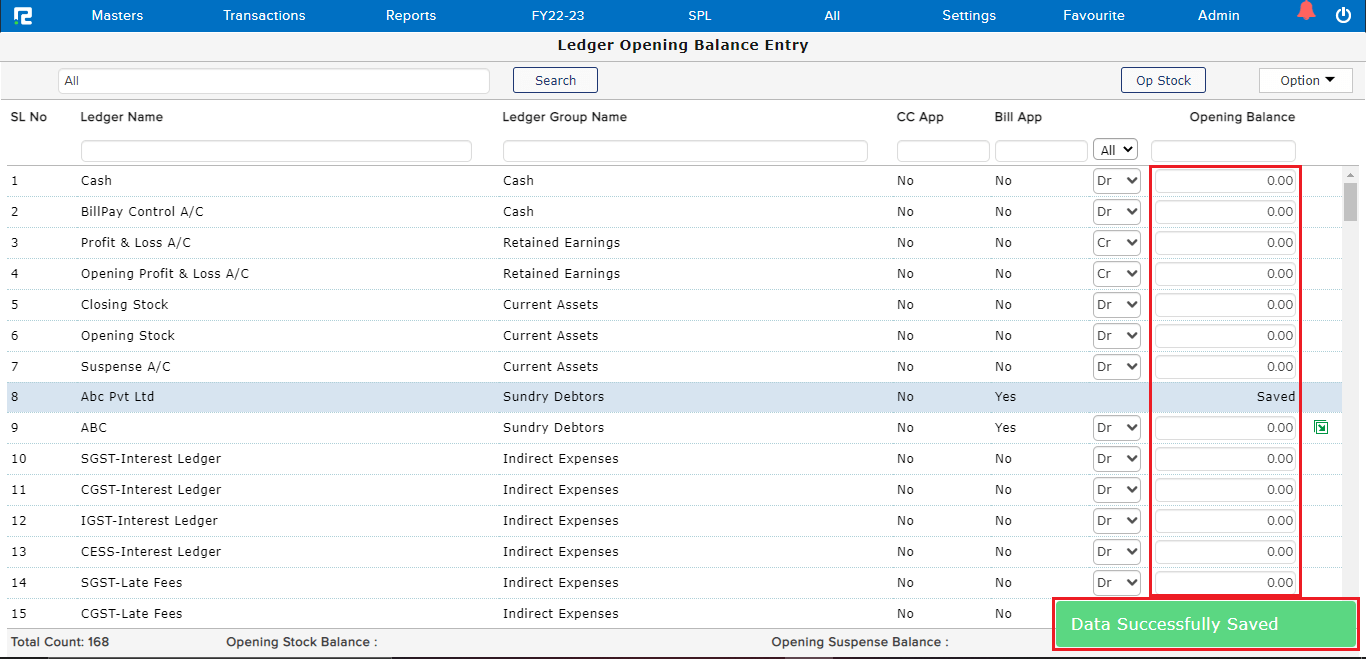Click opening balance field for Closing Stock
1366x659 pixels.
point(1225,305)
